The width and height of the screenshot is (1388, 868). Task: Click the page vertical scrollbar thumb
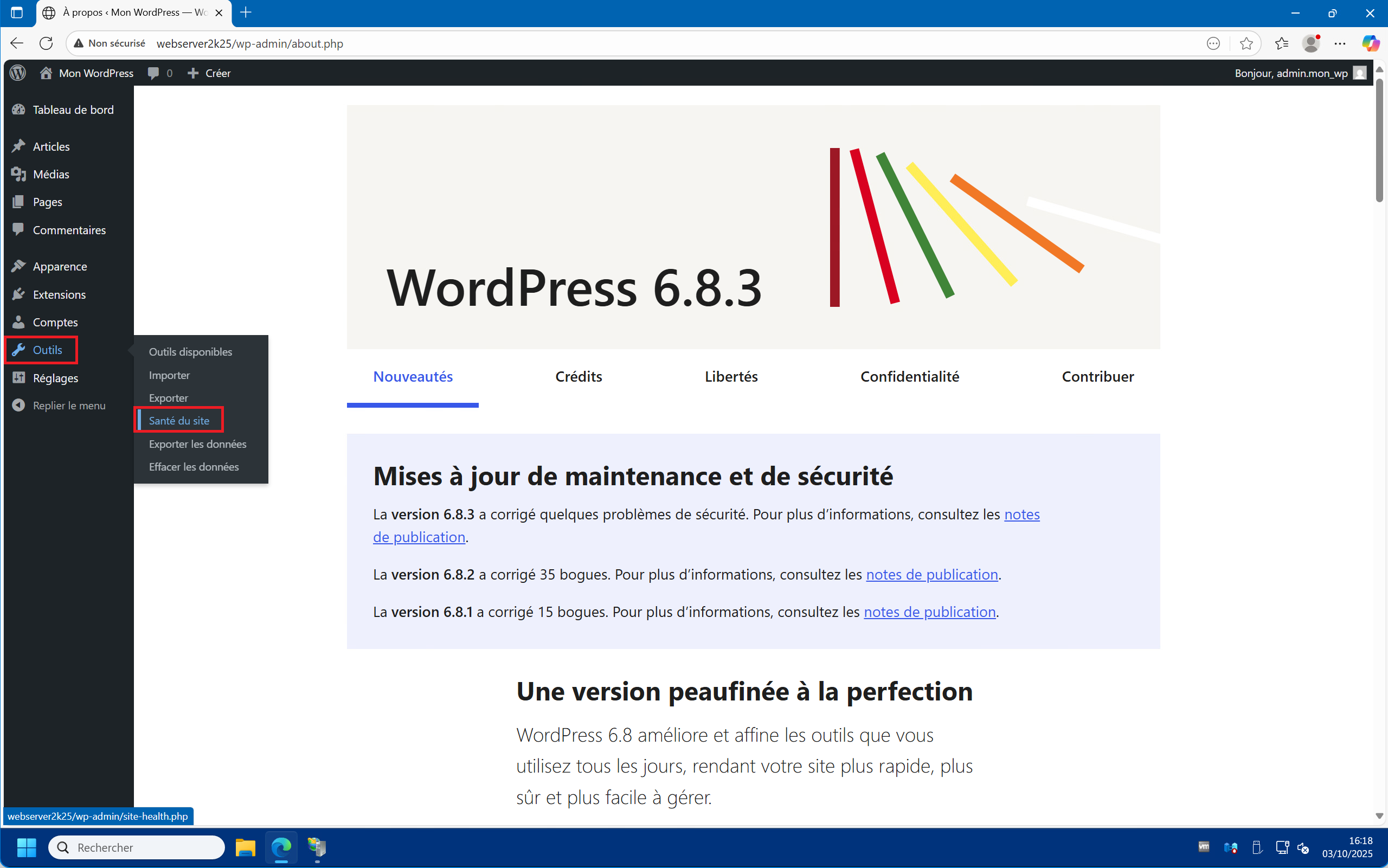tap(1379, 140)
